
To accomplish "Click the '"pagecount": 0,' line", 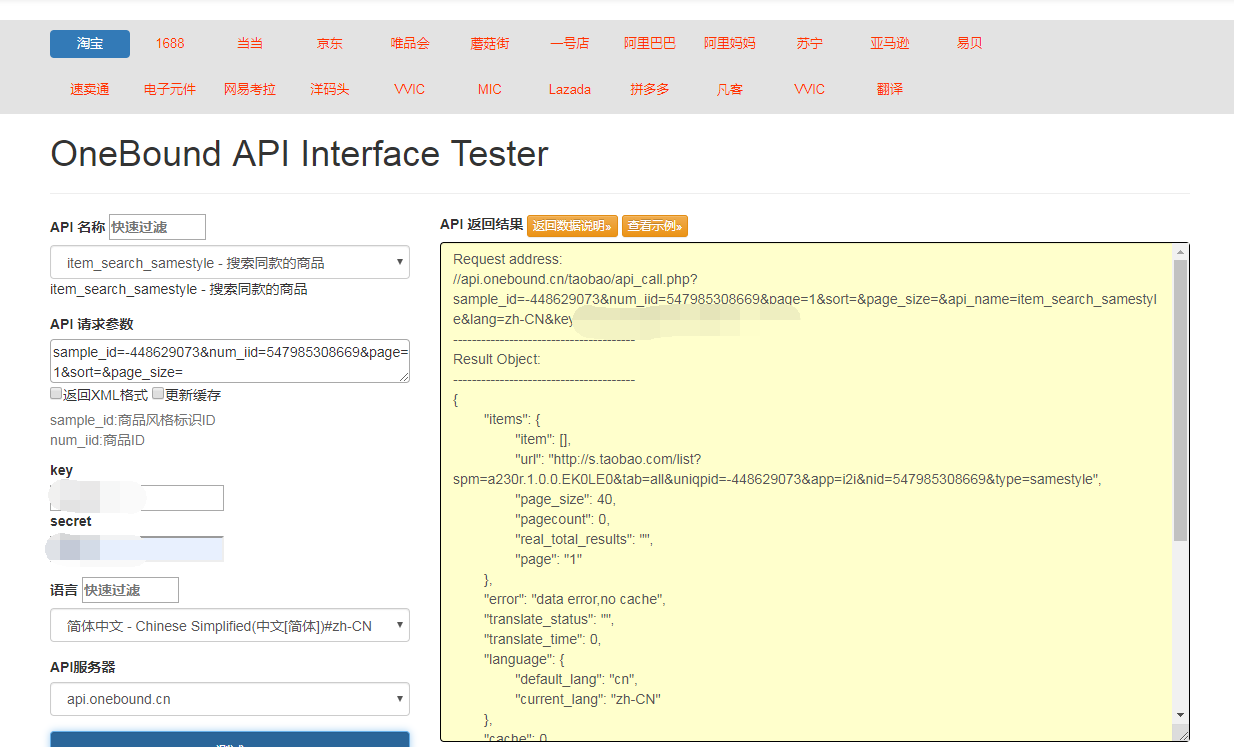I will click(562, 519).
